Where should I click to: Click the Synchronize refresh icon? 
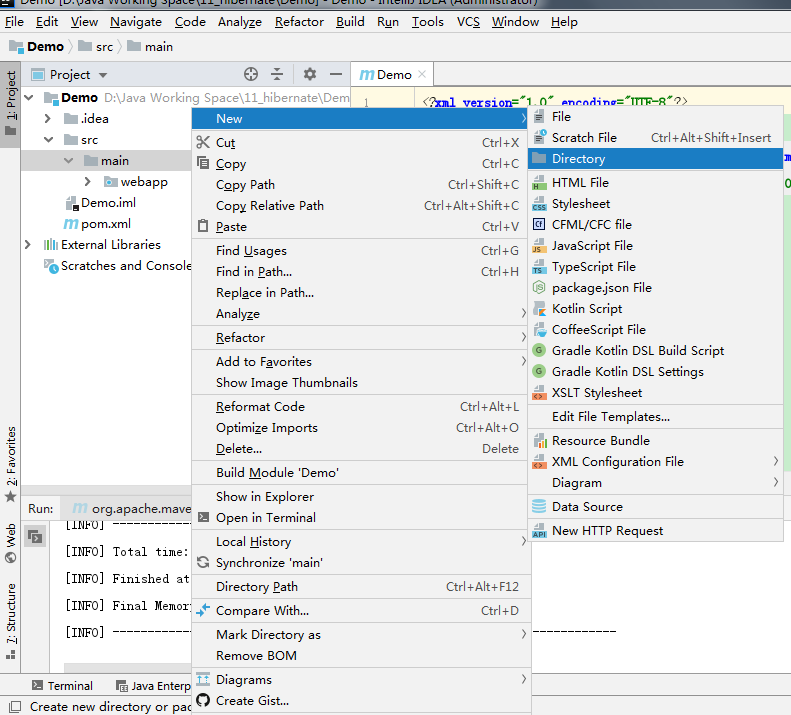click(x=203, y=562)
